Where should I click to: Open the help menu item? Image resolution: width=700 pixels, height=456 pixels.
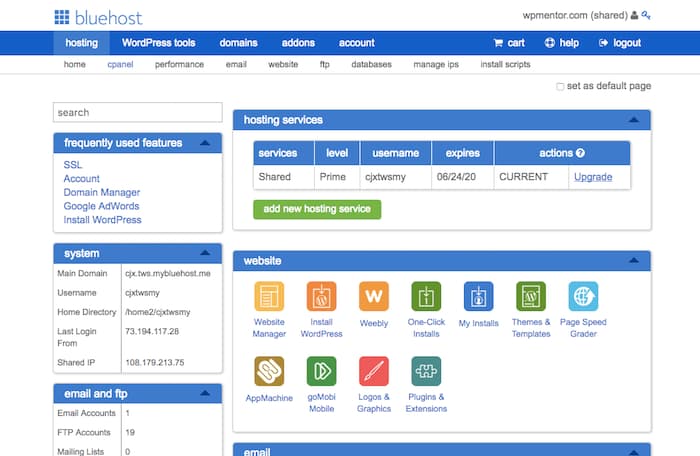coord(562,43)
